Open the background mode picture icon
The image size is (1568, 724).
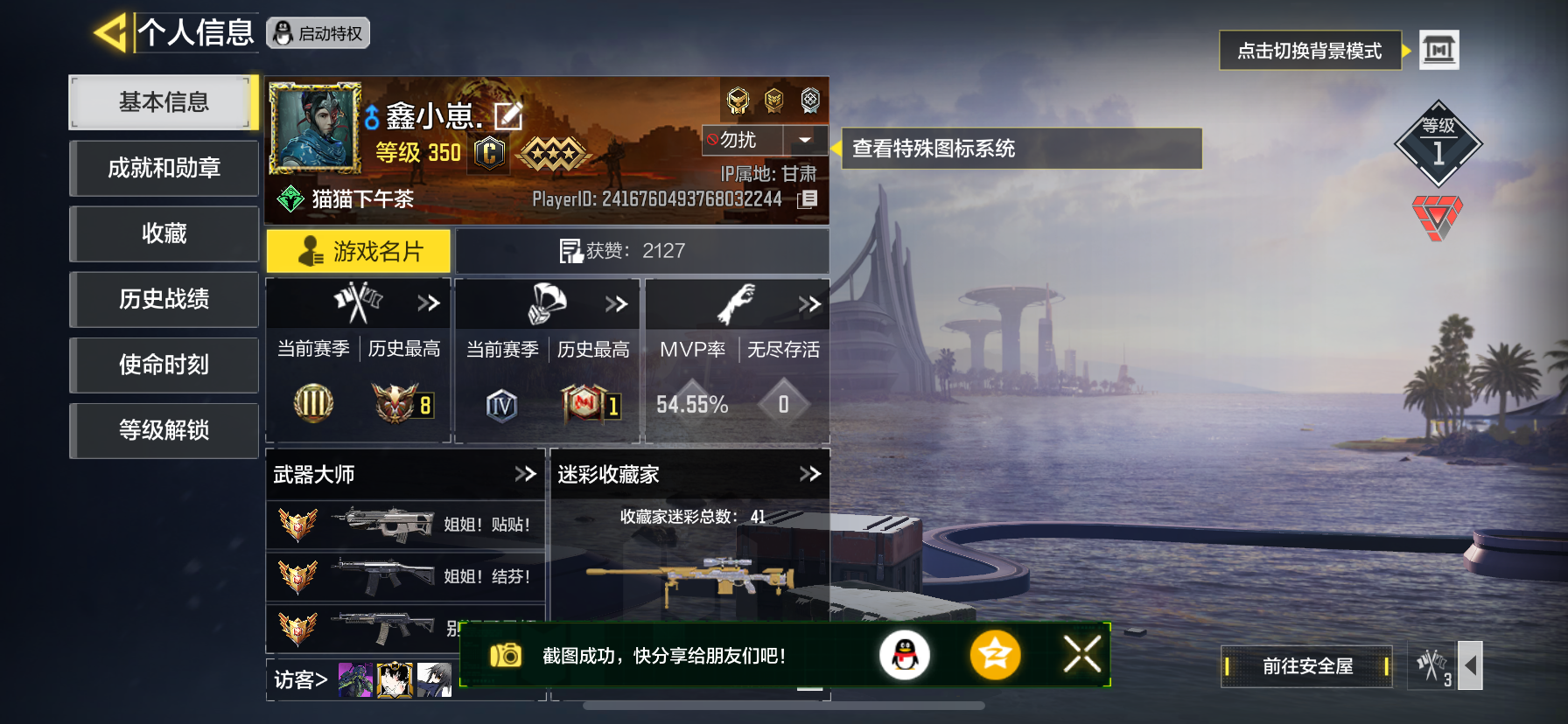click(1438, 50)
